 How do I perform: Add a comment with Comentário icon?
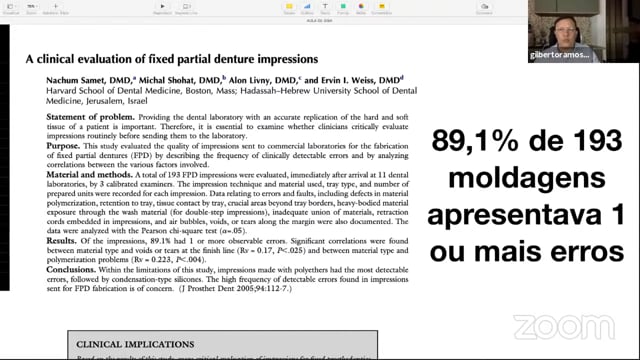tap(381, 8)
